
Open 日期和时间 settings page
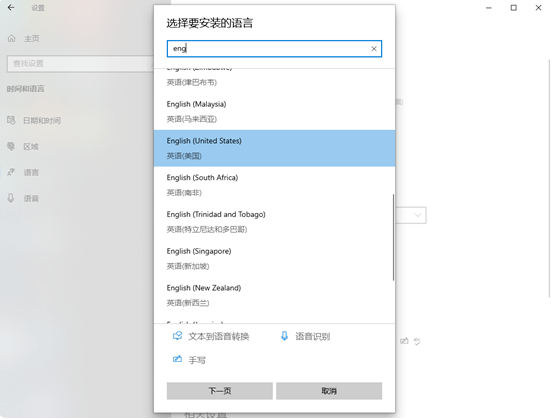coord(42,121)
